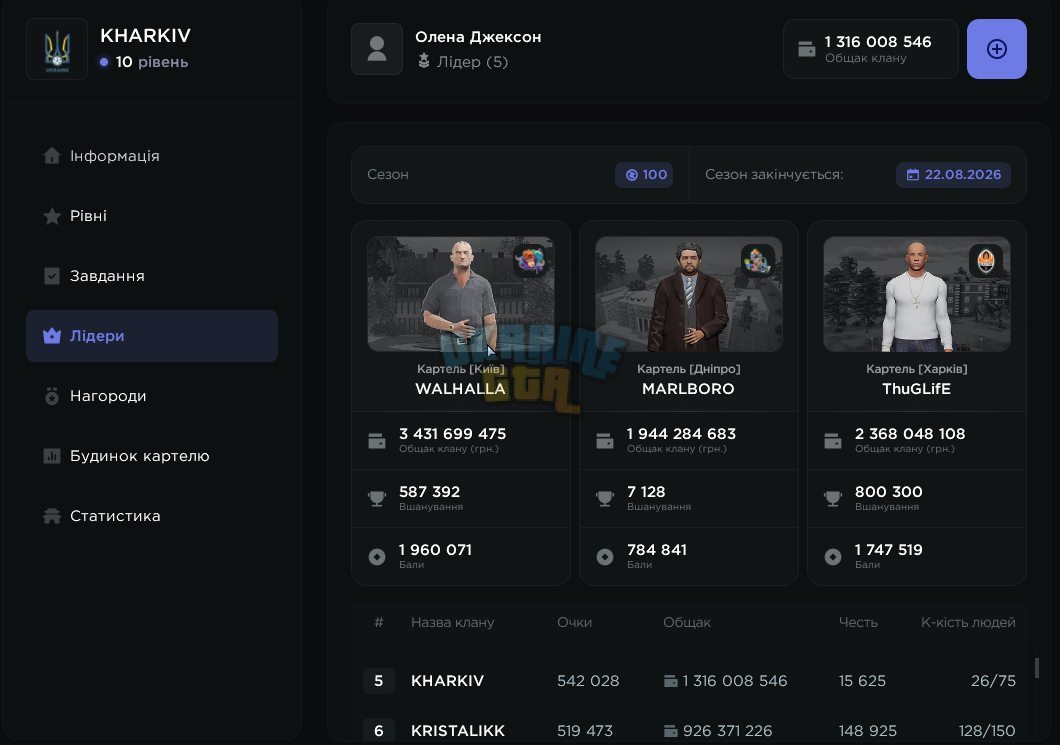Viewport: 1060px width, 745px height.
Task: Click the MARLBORO cartel character image
Action: [x=689, y=294]
